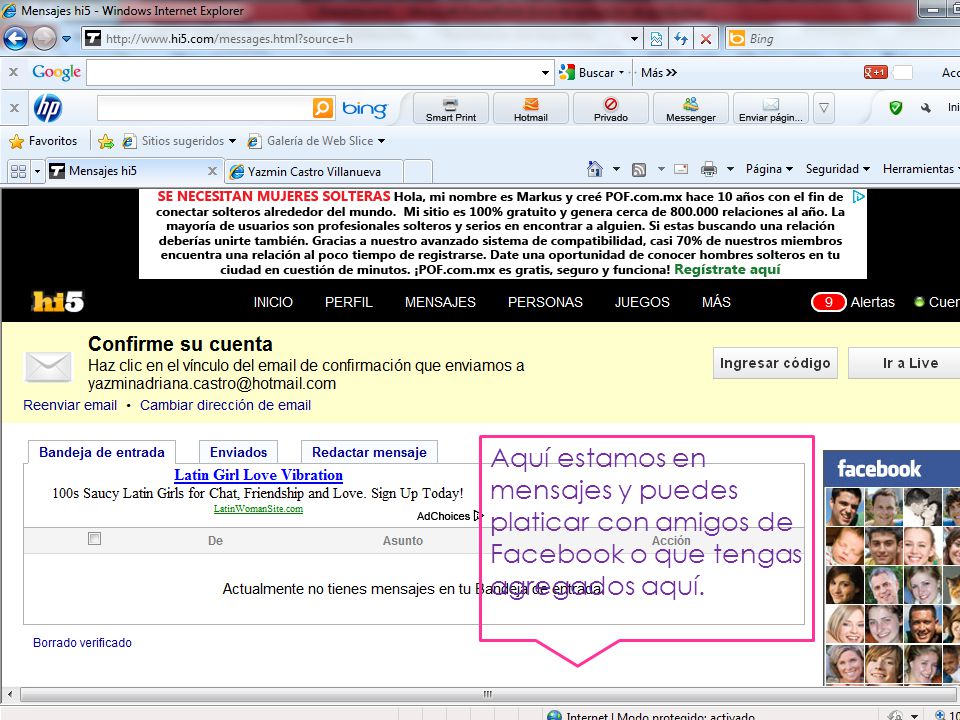Click Cambiar dirección de email link
960x720 pixels.
pyautogui.click(x=225, y=405)
